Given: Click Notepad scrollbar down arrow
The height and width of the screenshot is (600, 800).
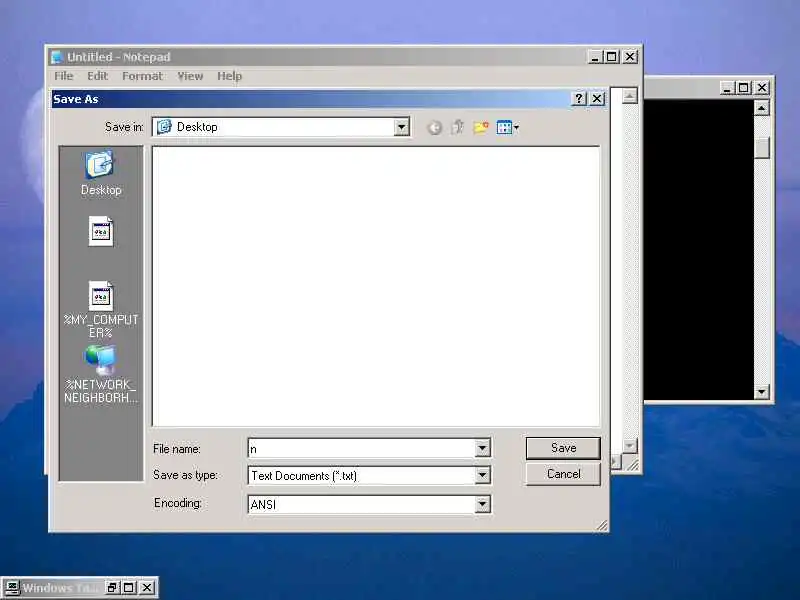Looking at the screenshot, I should click(x=630, y=445).
